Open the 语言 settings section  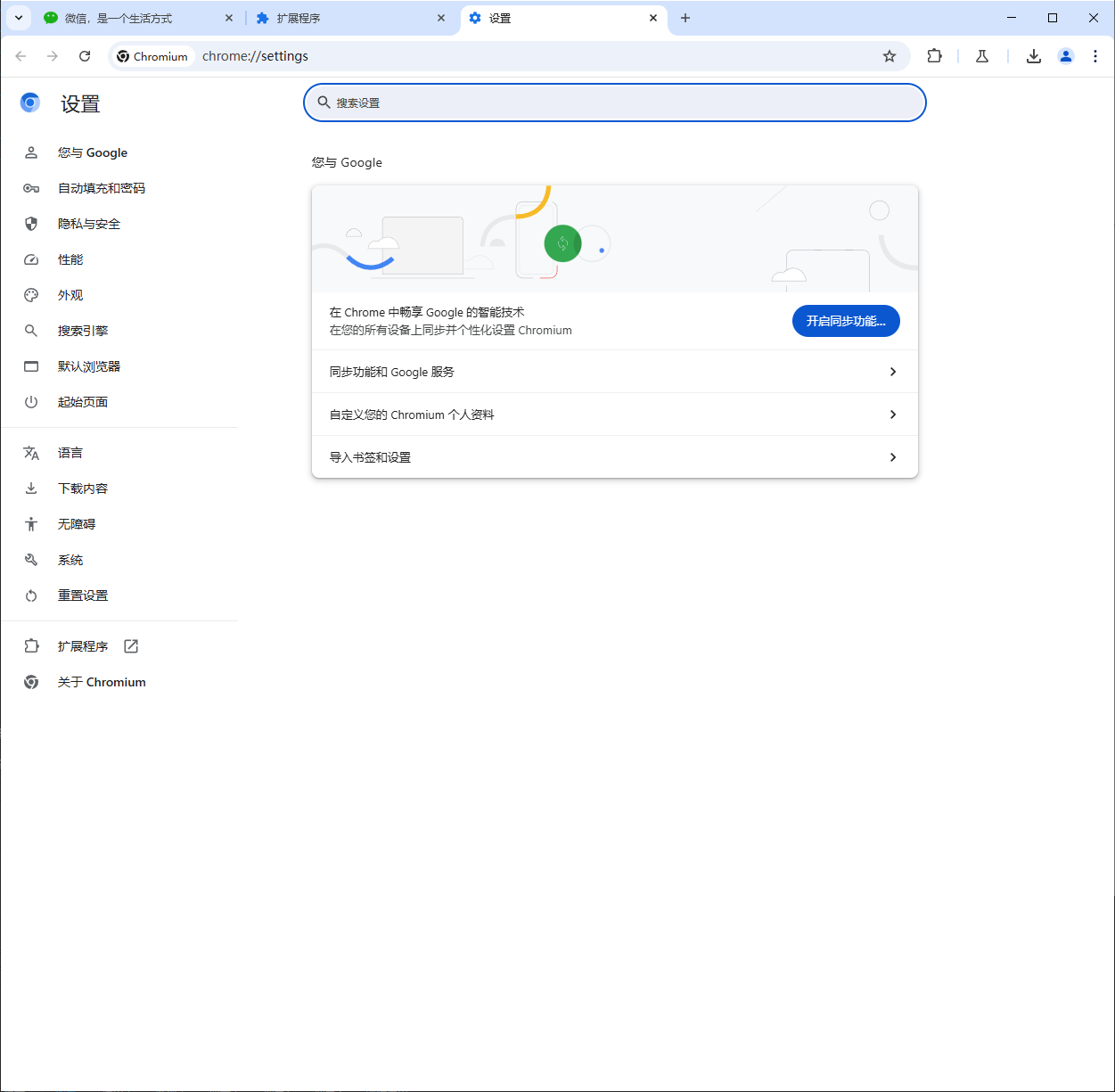70,453
